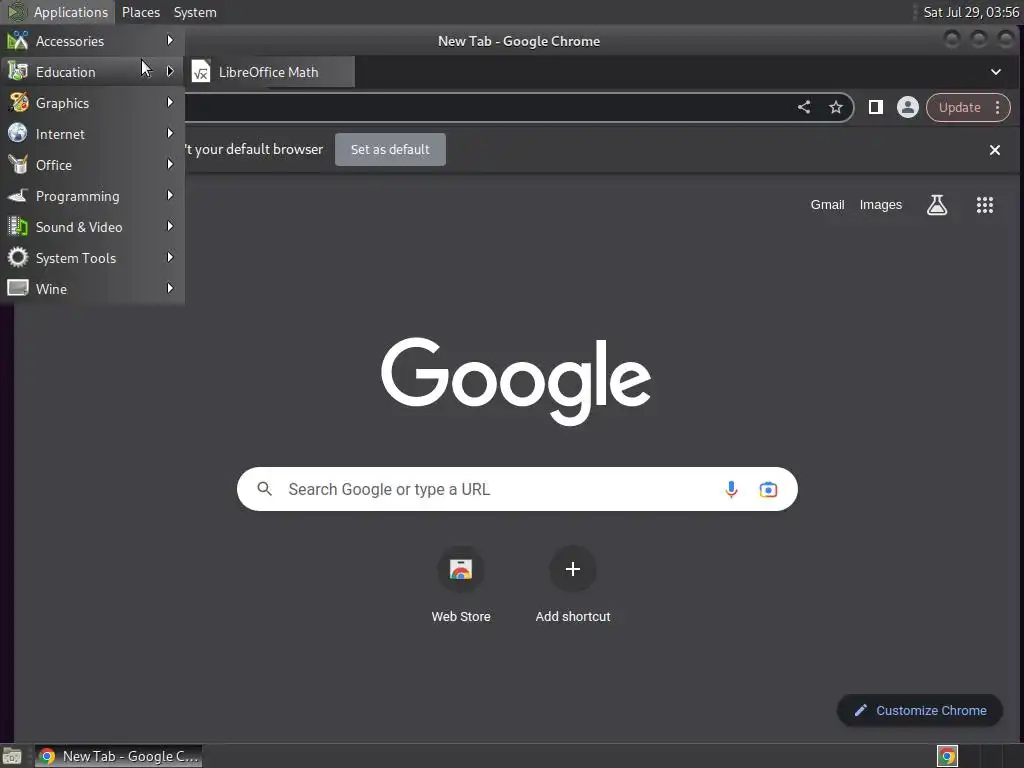Dismiss the default browser infobar
This screenshot has height=768, width=1024.
coord(995,150)
